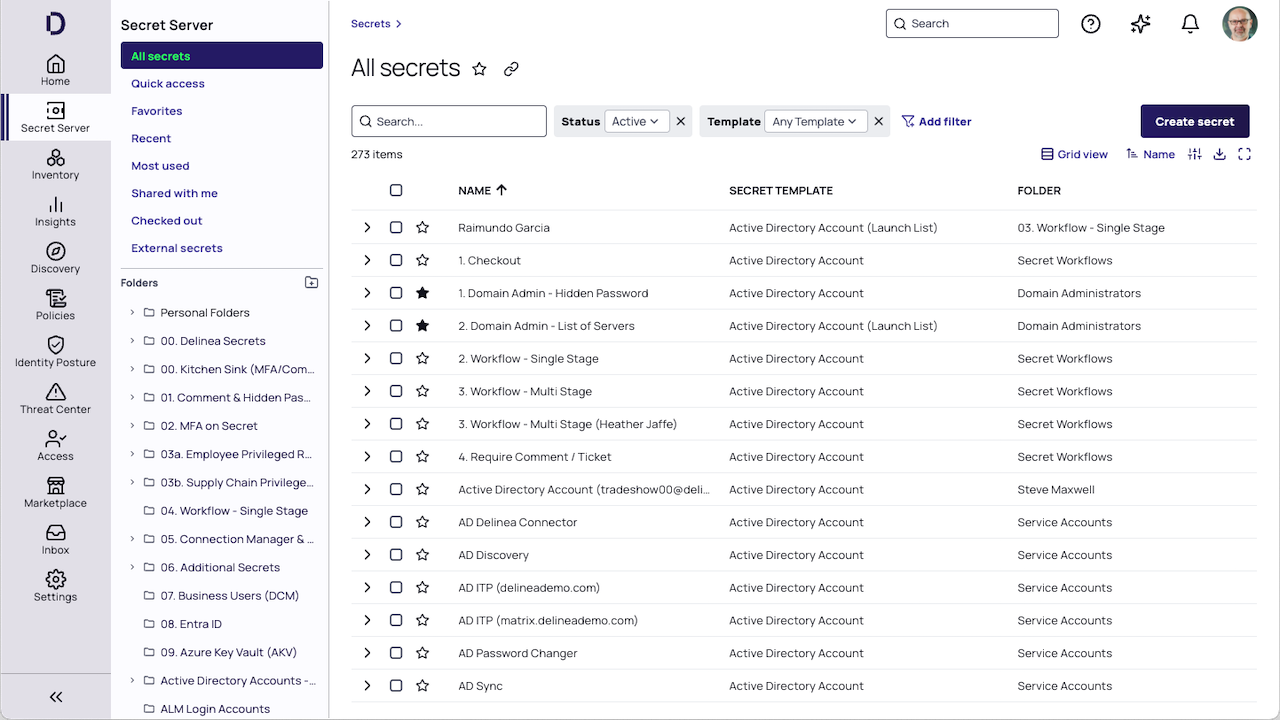Select All secrets in sidebar

point(222,56)
